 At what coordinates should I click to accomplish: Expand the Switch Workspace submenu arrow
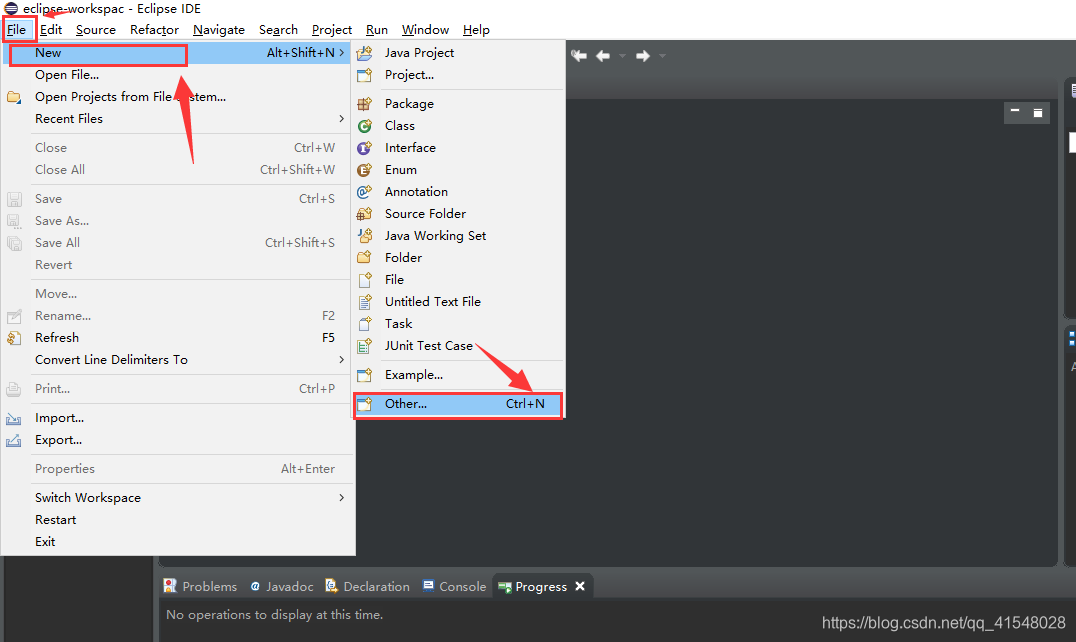tap(341, 497)
